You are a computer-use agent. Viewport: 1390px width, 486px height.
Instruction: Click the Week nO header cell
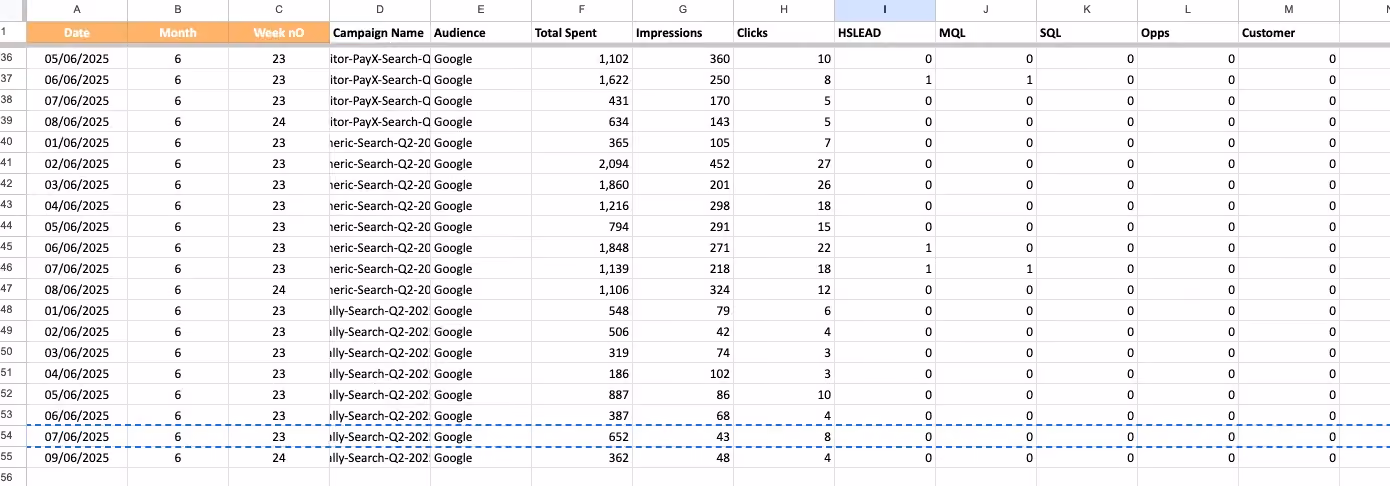(x=279, y=33)
